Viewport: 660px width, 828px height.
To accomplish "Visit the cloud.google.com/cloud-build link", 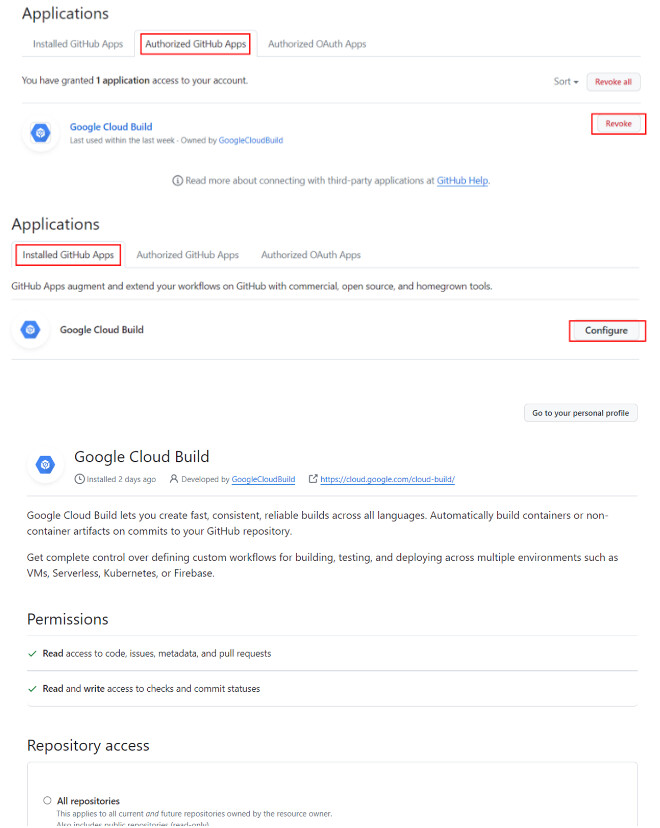I will pos(387,480).
